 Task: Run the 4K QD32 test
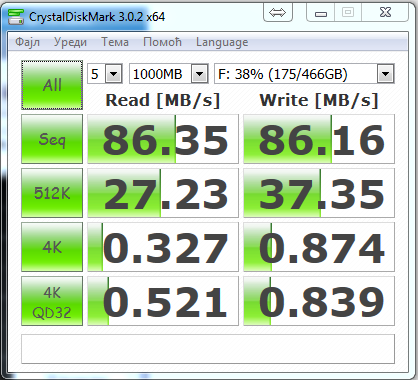tap(52, 301)
